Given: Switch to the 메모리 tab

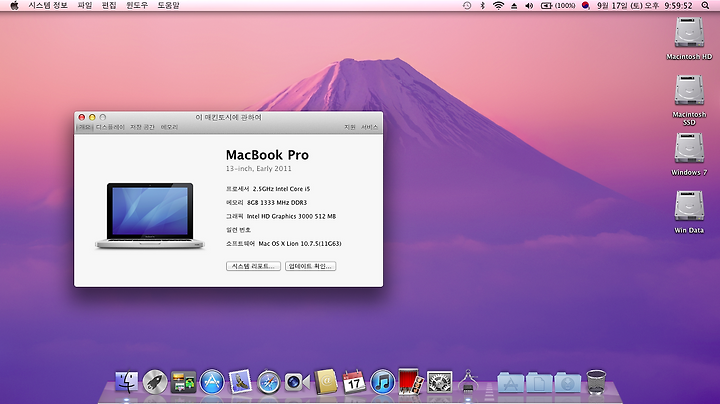Looking at the screenshot, I should tap(169, 127).
